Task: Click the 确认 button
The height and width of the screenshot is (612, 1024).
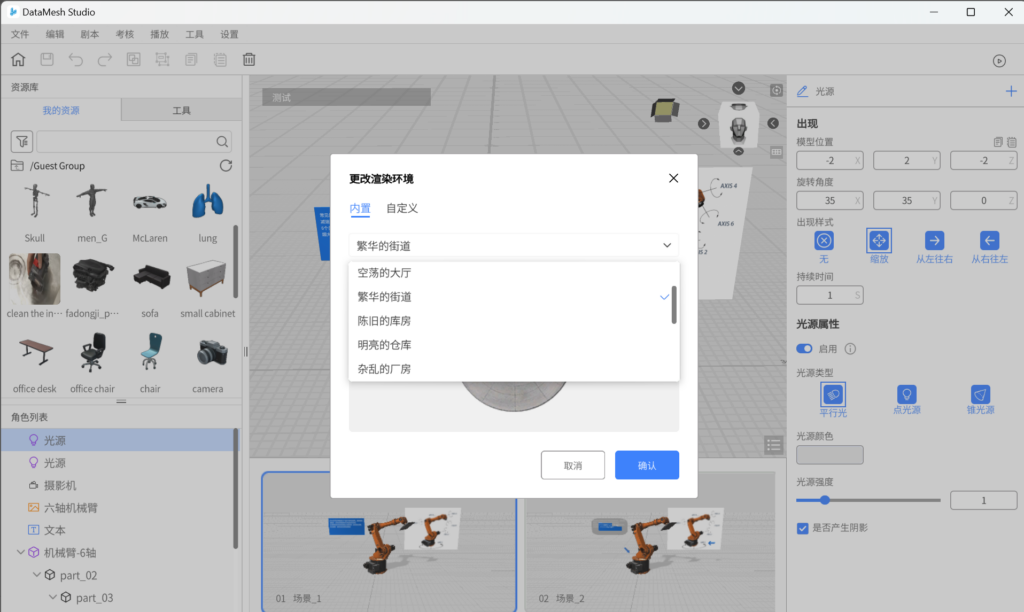Action: [646, 465]
